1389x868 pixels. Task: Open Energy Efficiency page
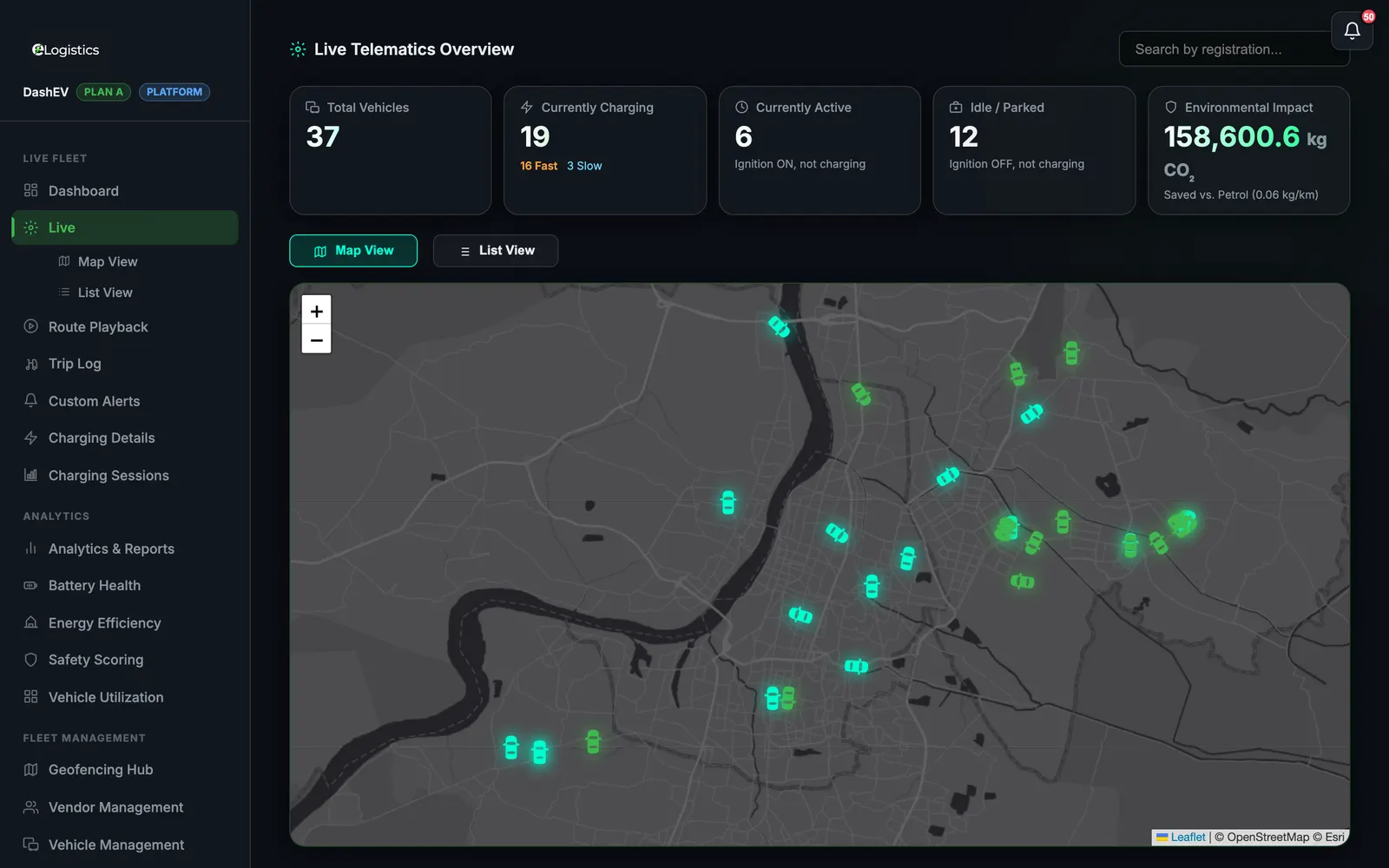click(125, 622)
